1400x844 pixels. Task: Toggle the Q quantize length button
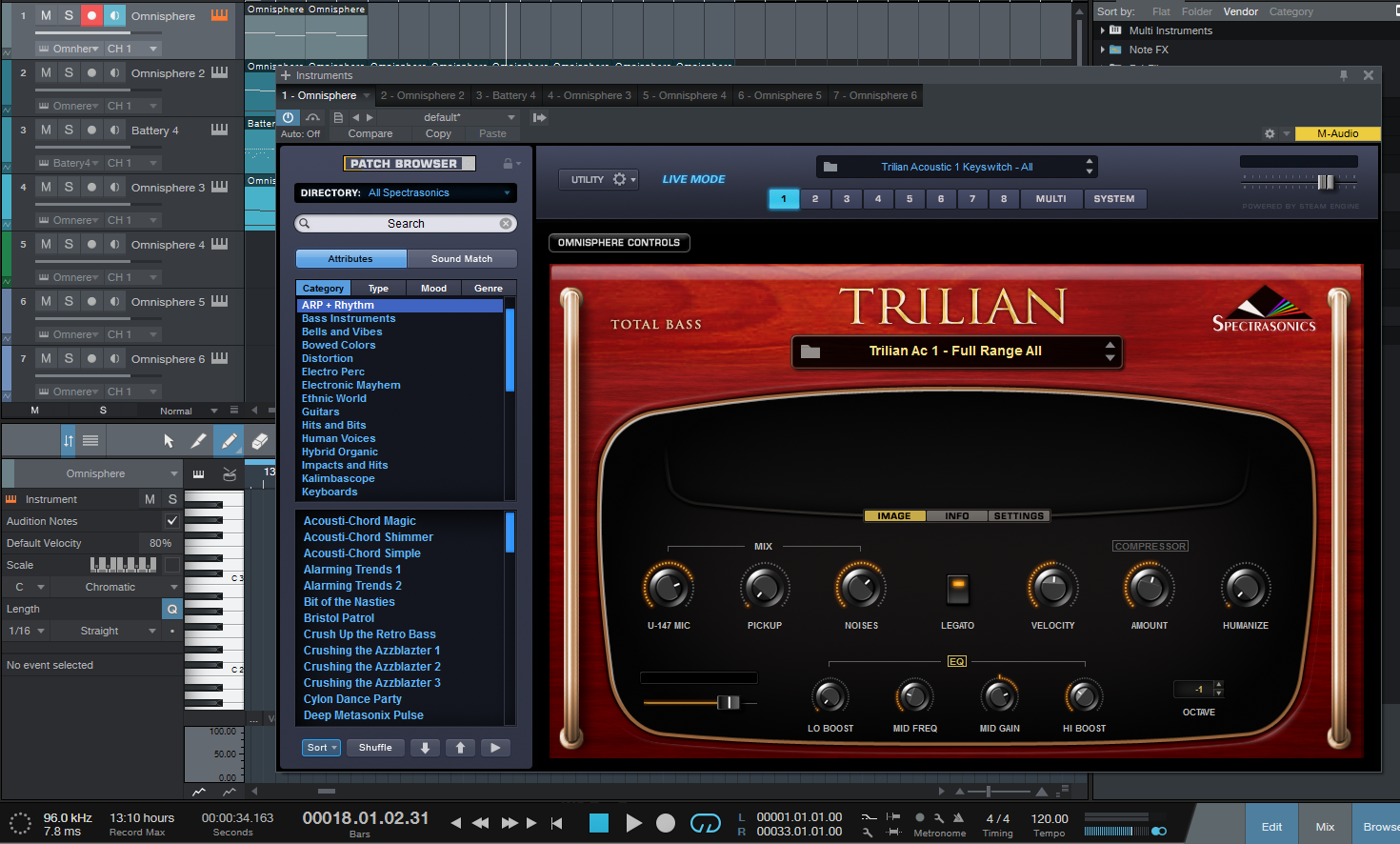click(172, 609)
